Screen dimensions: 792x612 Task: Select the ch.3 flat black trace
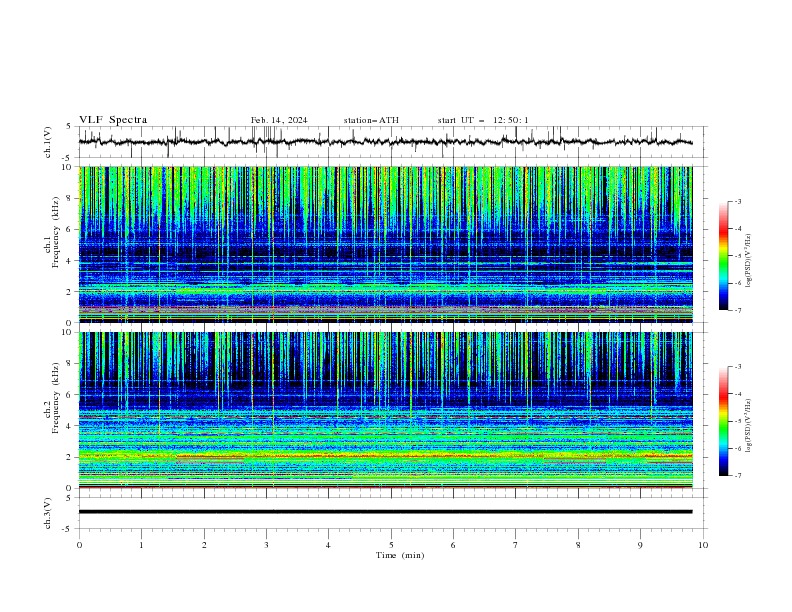pos(385,512)
